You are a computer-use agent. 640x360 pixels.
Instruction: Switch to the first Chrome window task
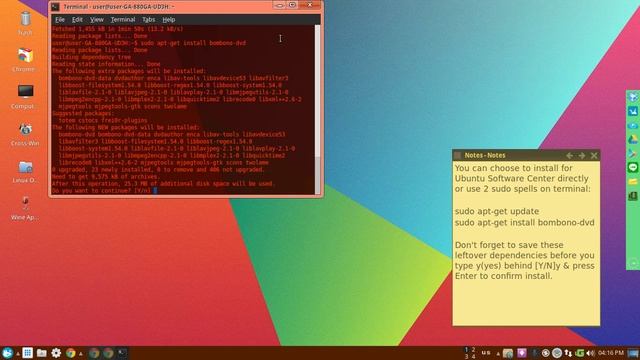pos(94,353)
